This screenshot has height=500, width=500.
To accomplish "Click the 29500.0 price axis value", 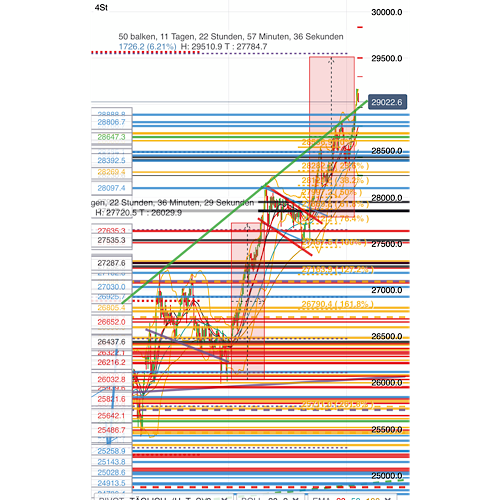I will click(387, 59).
